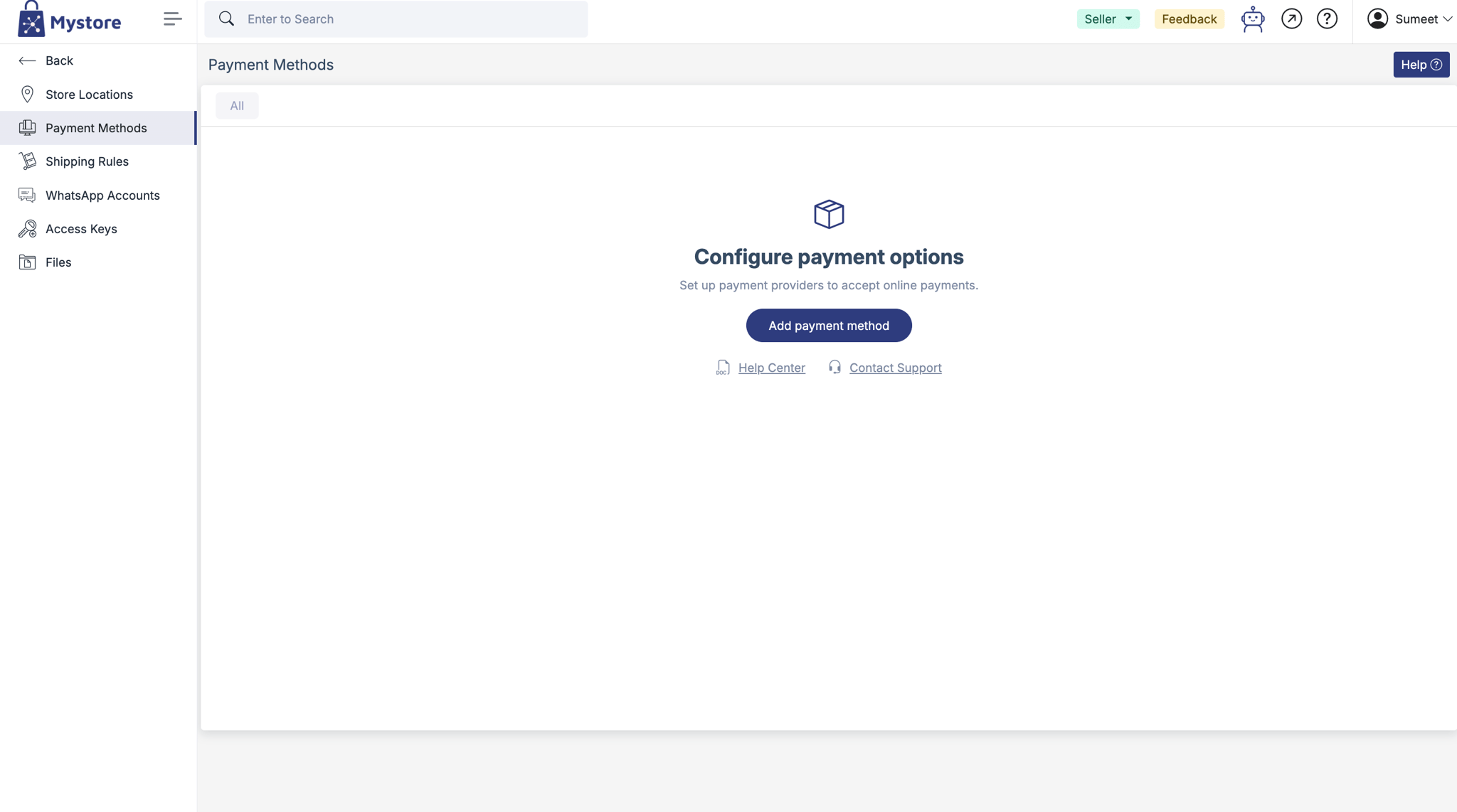Click the Store Locations pin icon
The height and width of the screenshot is (812, 1457).
tap(27, 95)
